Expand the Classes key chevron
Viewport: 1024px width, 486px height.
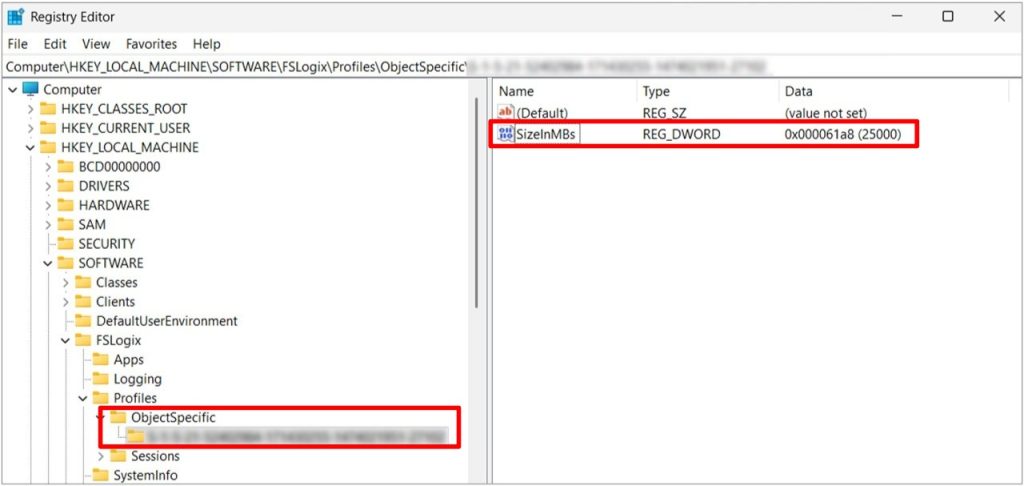pyautogui.click(x=66, y=282)
